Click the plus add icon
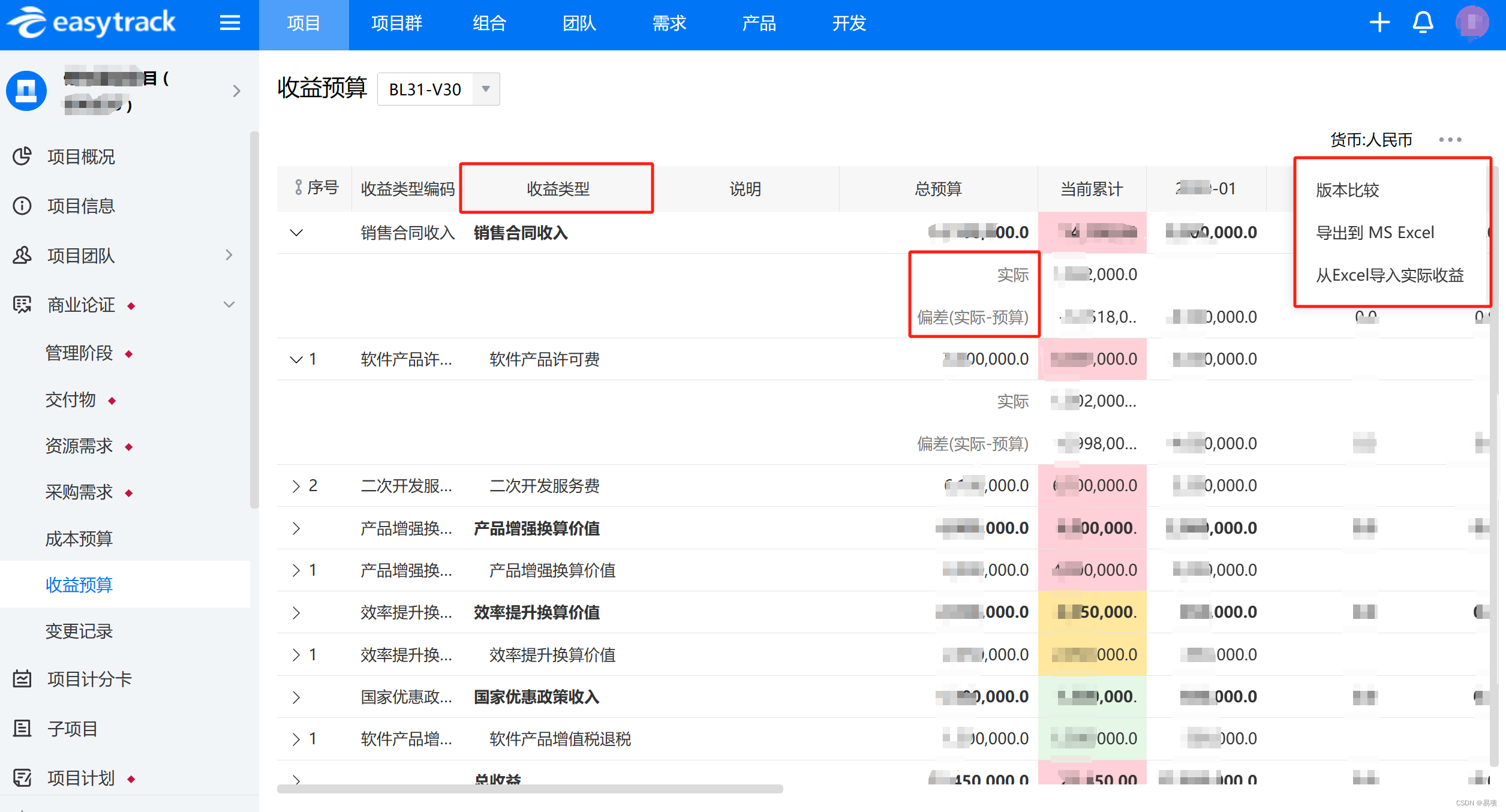Image resolution: width=1506 pixels, height=812 pixels. pos(1379,23)
